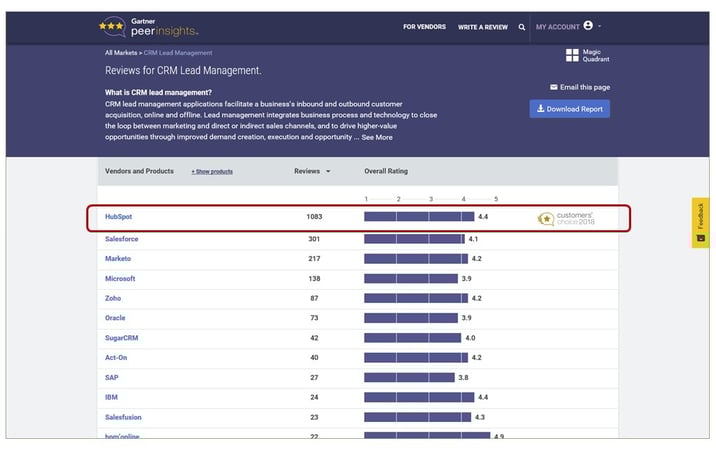
Task: Expand vendors with Show products
Action: (x=212, y=172)
